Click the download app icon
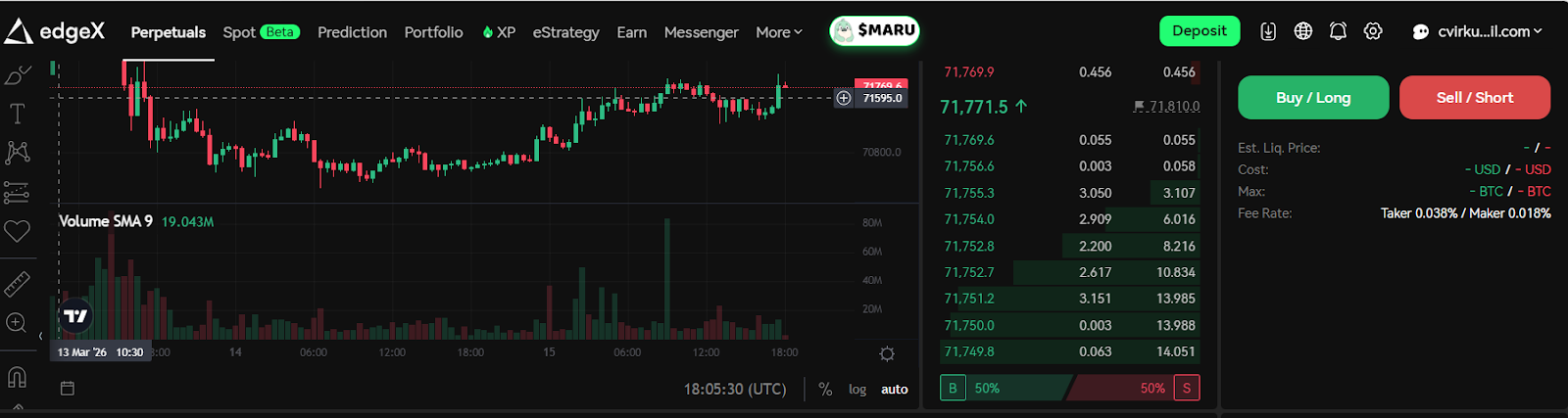This screenshot has height=418, width=1568. pyautogui.click(x=1268, y=31)
